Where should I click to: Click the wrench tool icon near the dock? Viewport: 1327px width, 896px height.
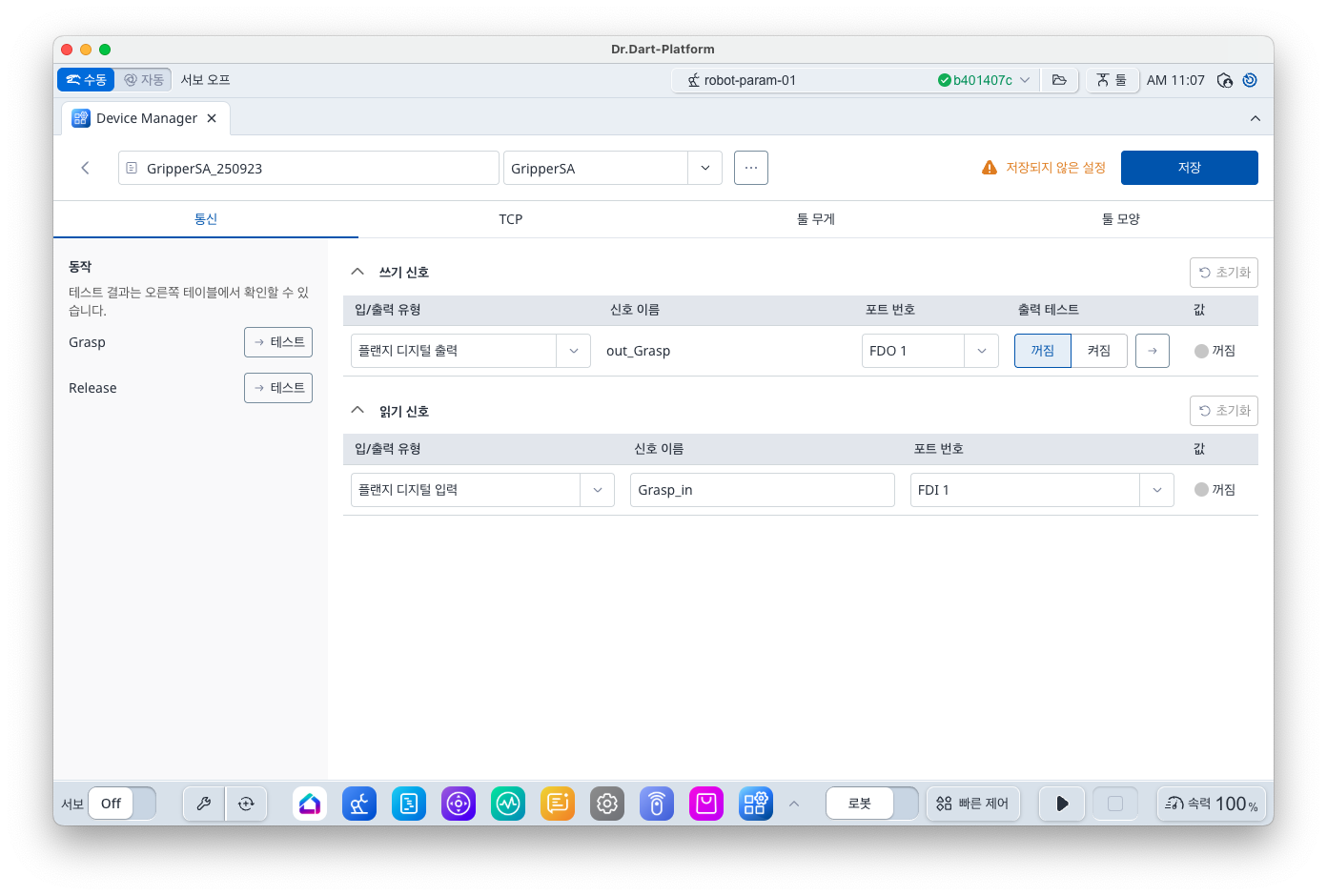[203, 804]
